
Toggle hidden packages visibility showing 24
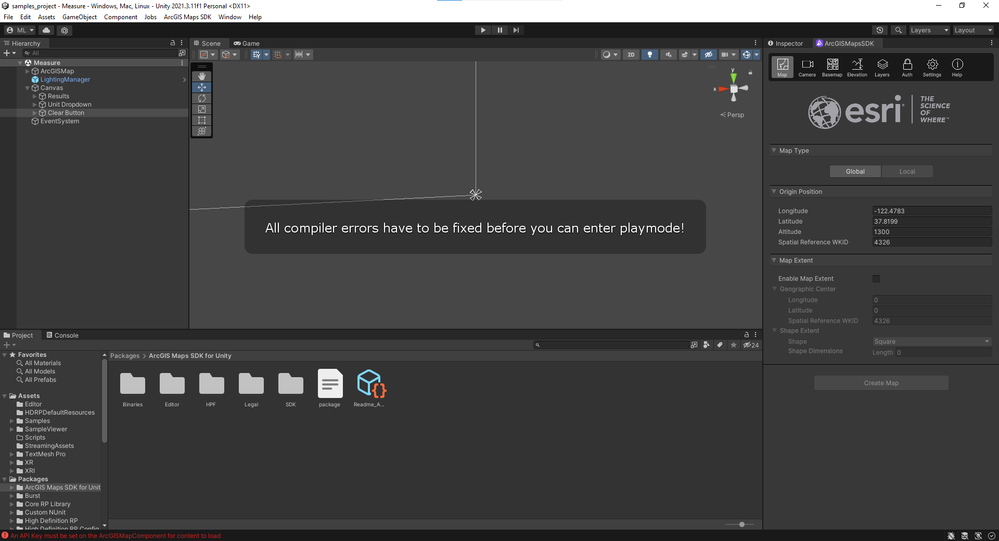[x=751, y=345]
